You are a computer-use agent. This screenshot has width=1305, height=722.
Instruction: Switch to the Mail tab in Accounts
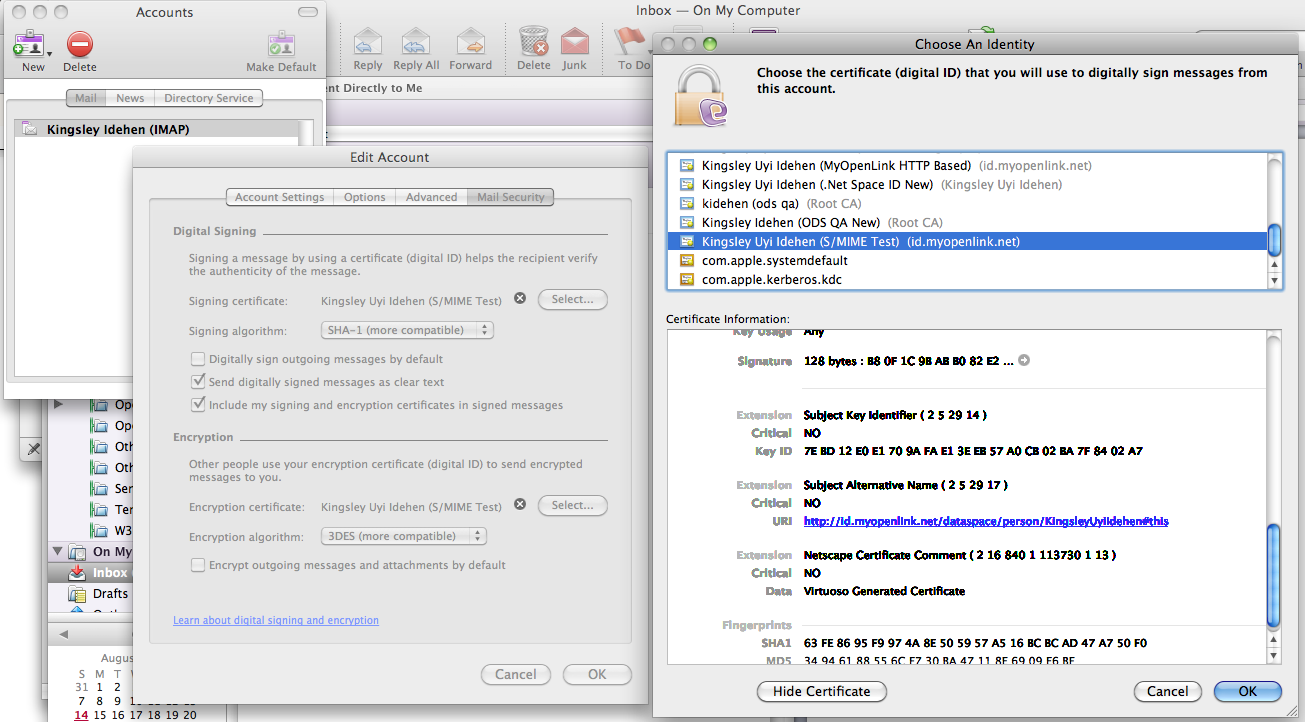point(86,98)
